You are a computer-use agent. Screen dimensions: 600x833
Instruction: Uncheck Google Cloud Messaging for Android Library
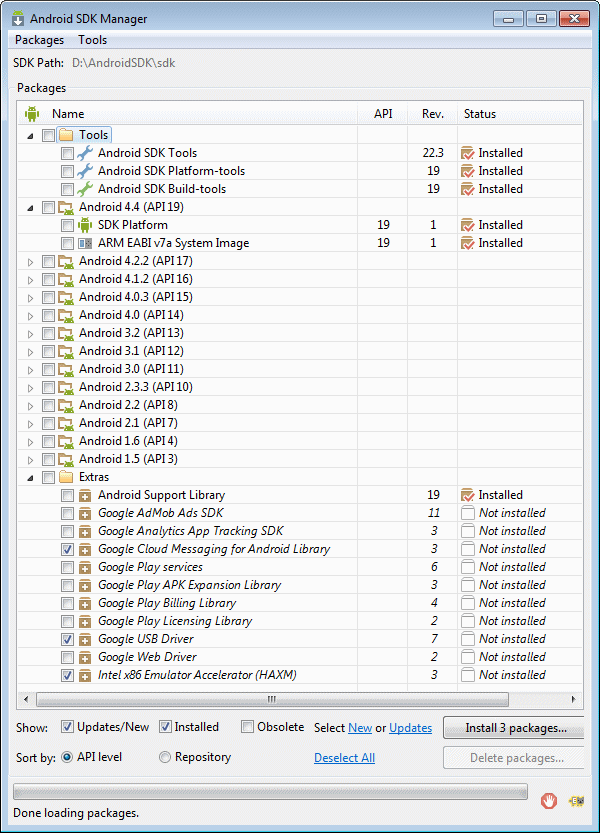[x=67, y=549]
